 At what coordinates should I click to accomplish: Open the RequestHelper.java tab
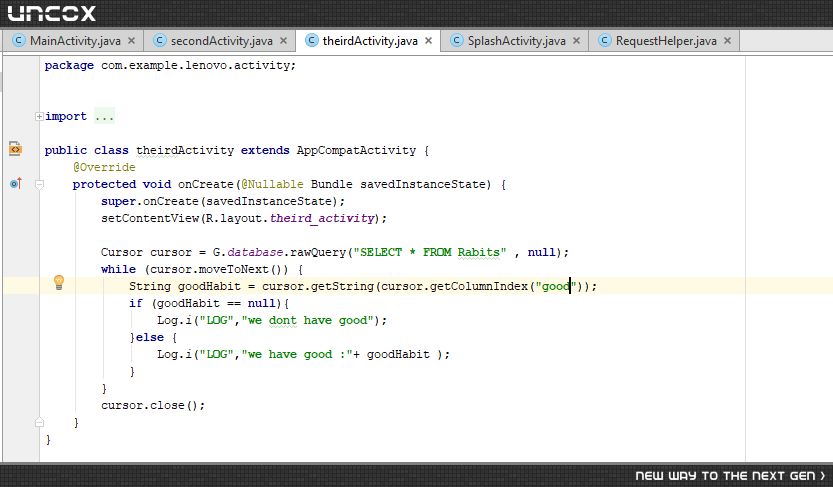tap(666, 41)
